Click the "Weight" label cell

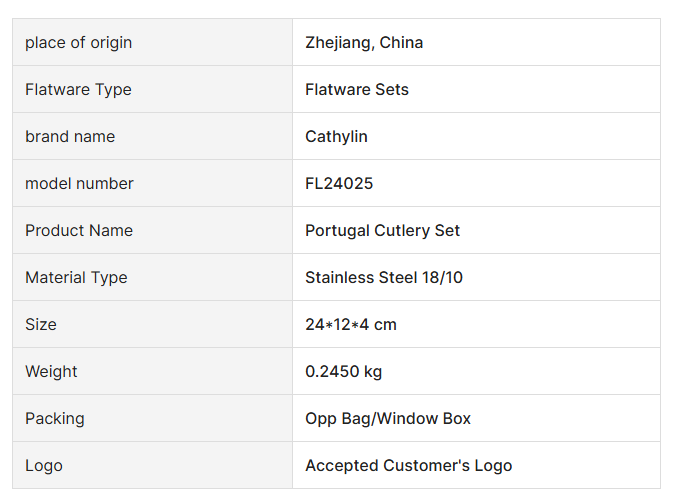pos(51,371)
